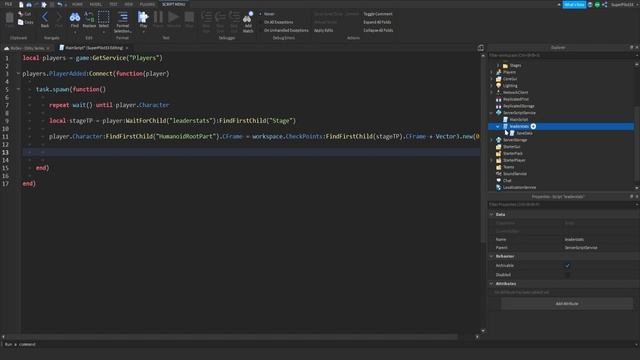Collapse the ServerScriptService node

491,113
